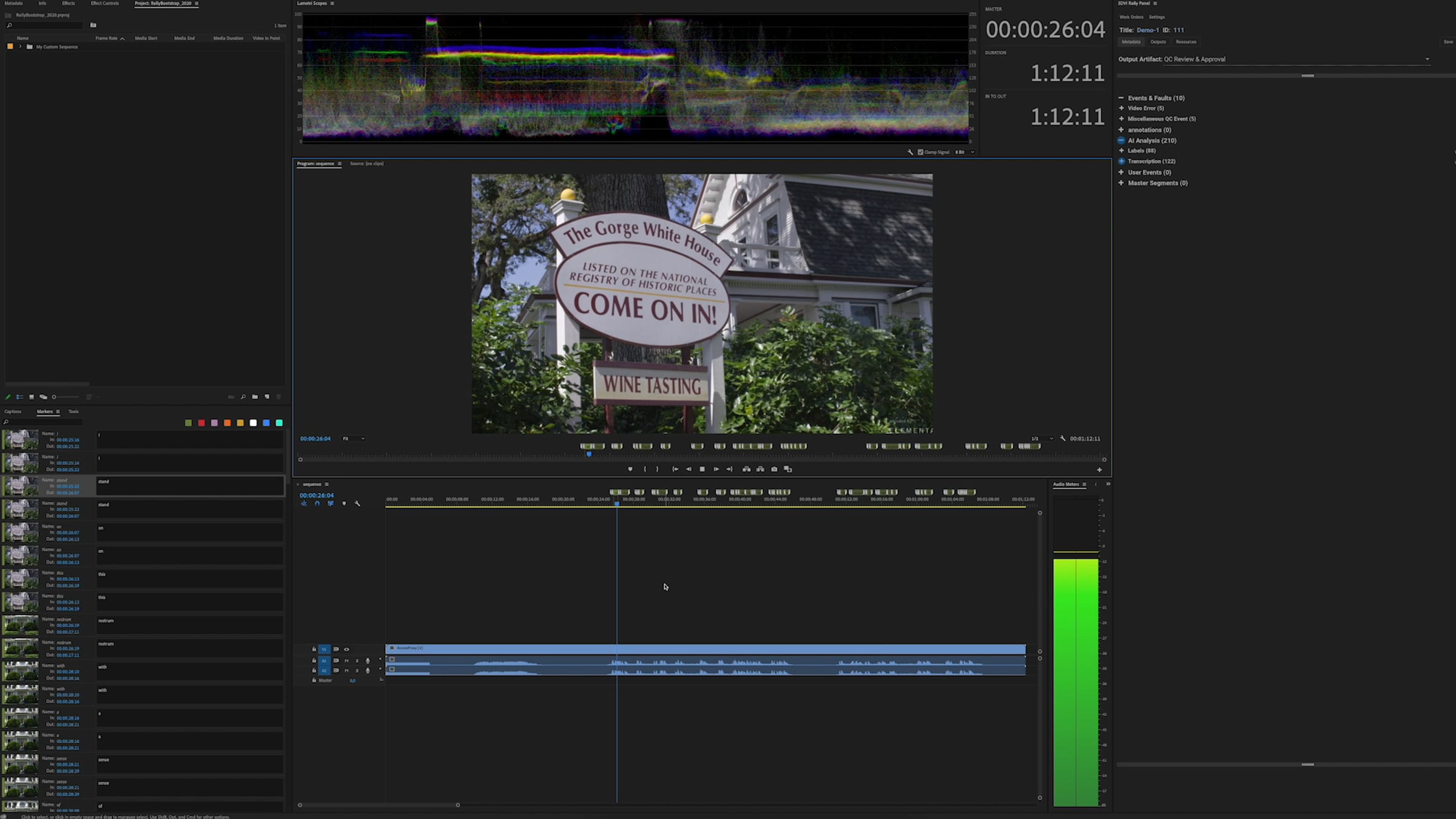Open the Fit zoom level dropdown
The height and width of the screenshot is (819, 1456).
pos(354,439)
